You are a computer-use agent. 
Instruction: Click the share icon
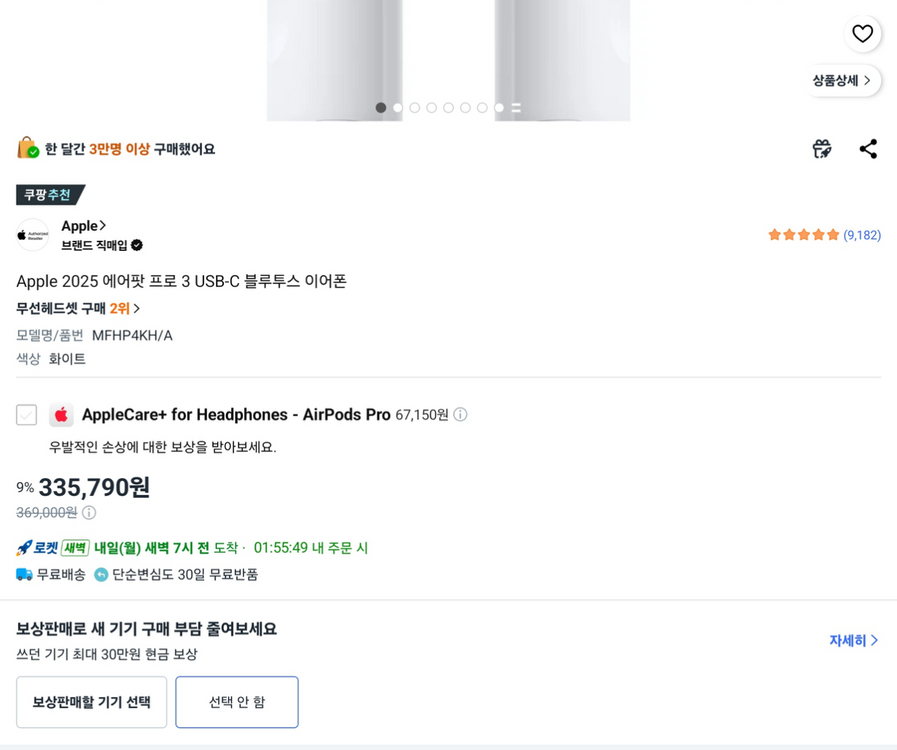point(868,149)
